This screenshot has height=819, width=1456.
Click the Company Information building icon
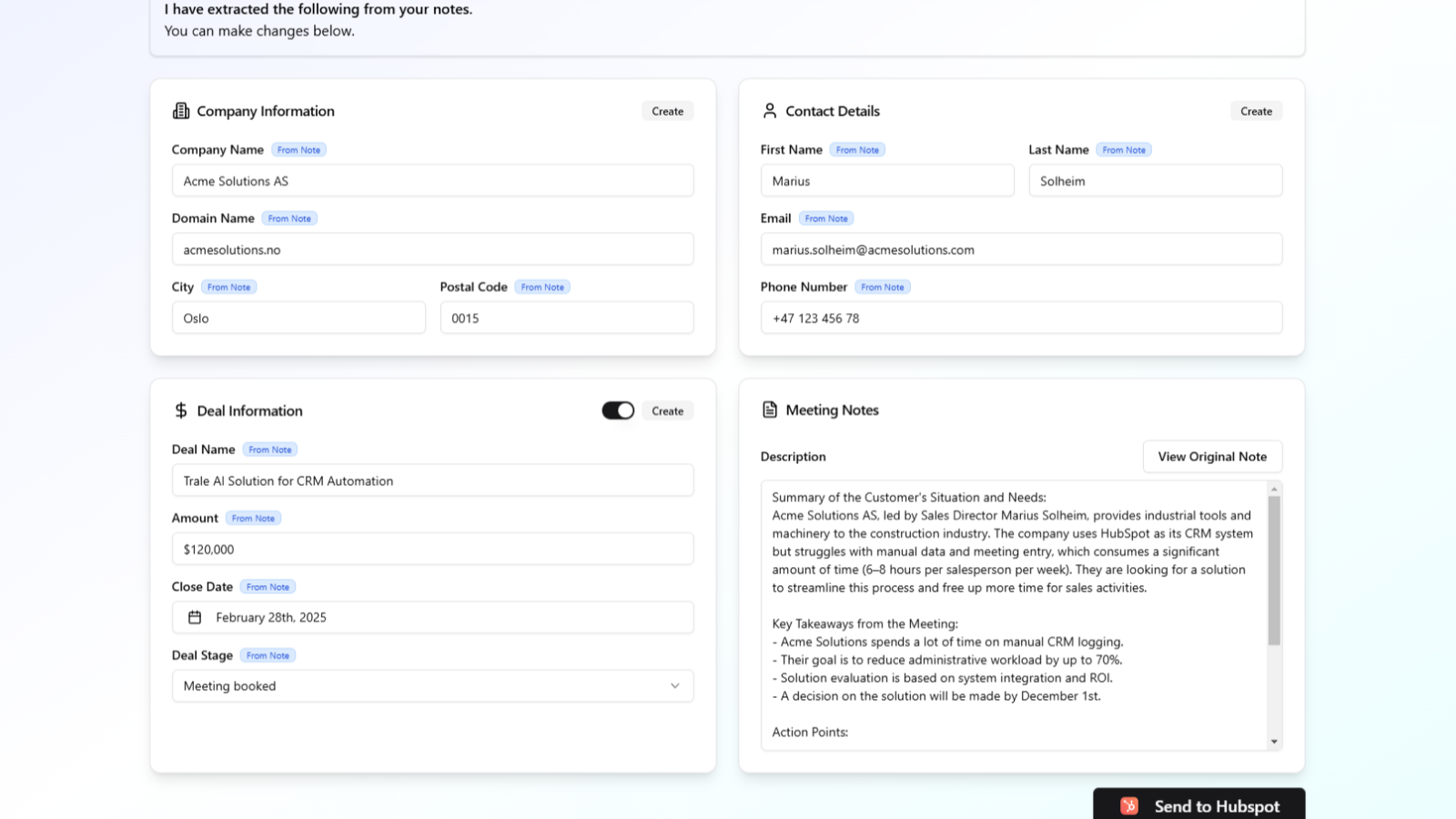pyautogui.click(x=181, y=111)
